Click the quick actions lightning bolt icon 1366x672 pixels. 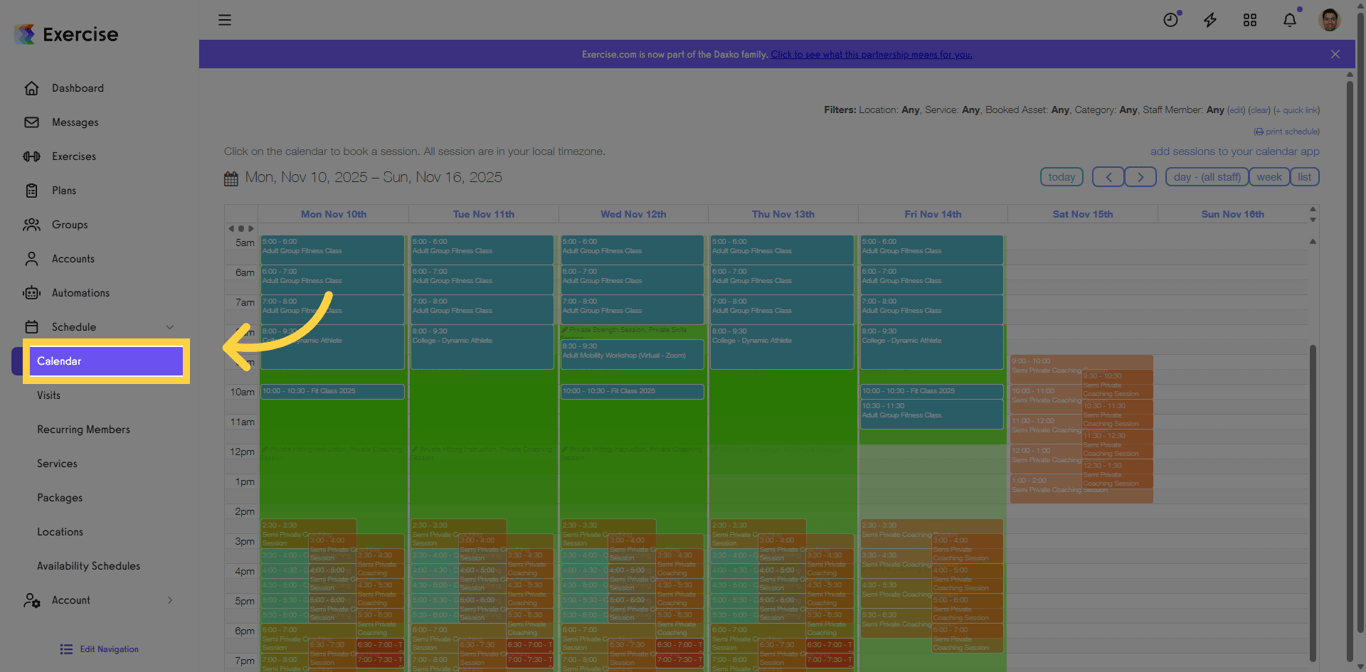1209,19
